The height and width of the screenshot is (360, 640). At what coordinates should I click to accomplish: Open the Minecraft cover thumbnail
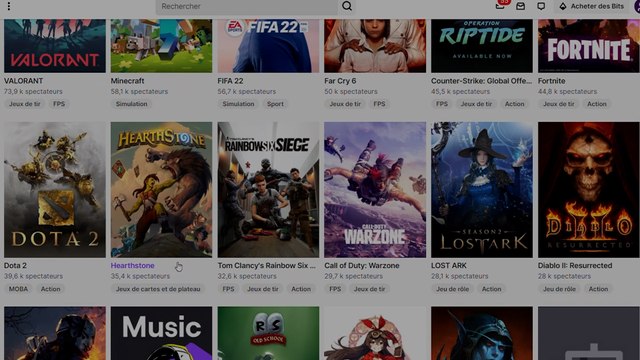pyautogui.click(x=161, y=46)
